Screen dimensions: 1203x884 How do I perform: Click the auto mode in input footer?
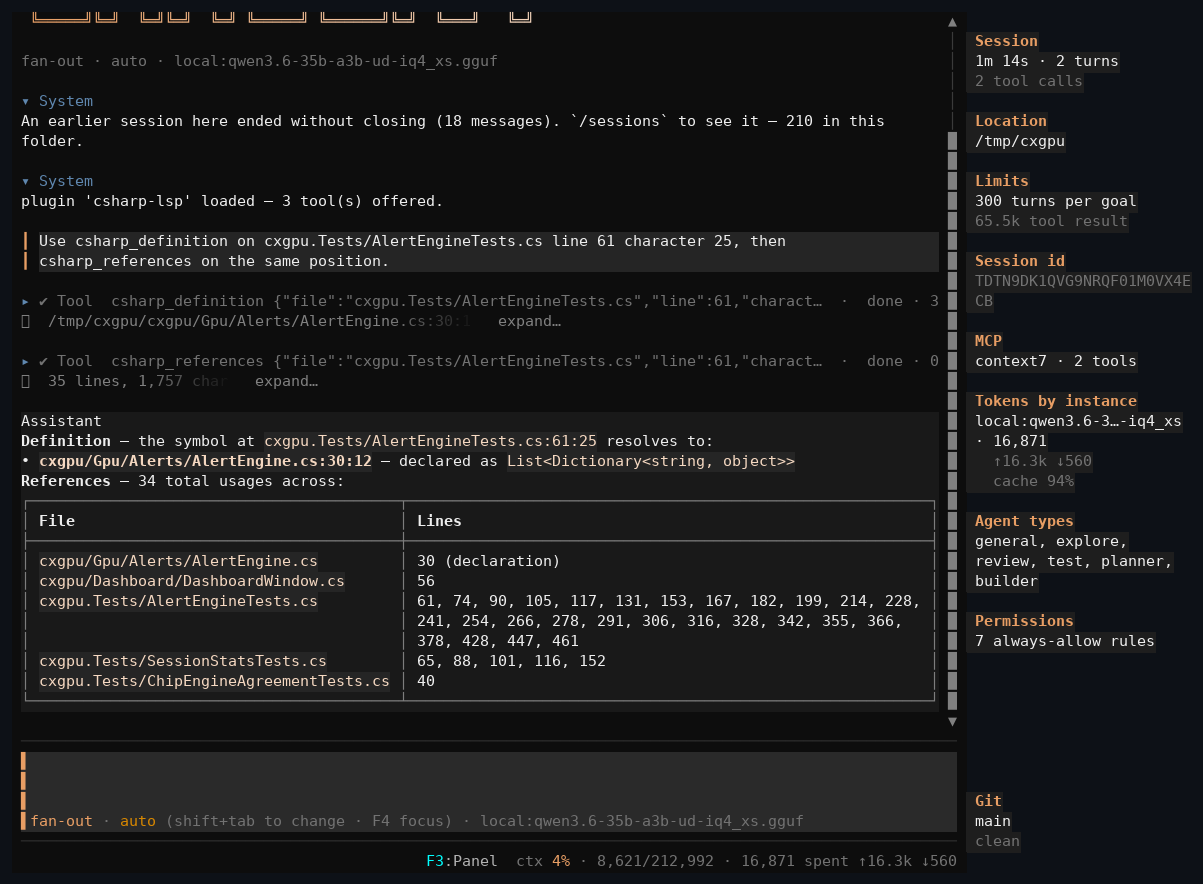coord(138,821)
